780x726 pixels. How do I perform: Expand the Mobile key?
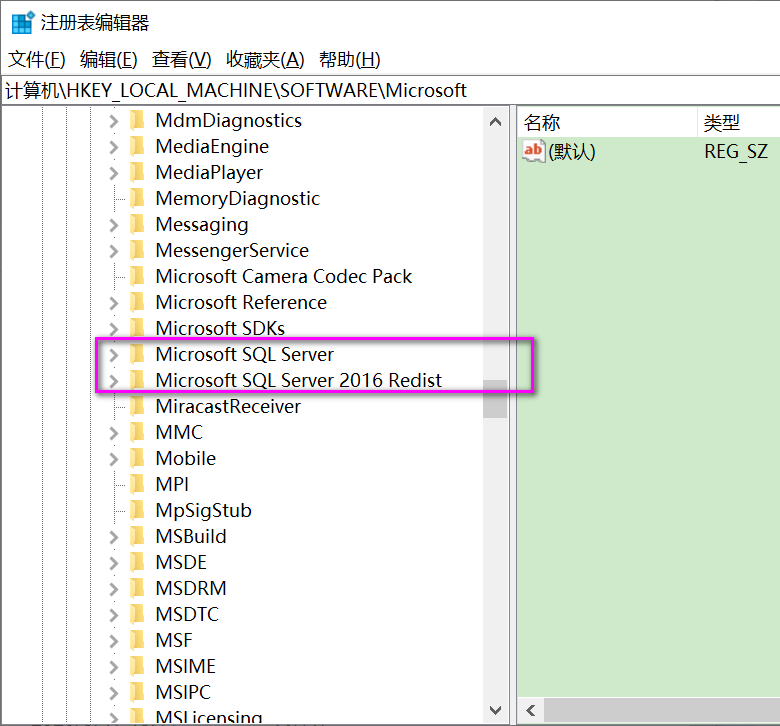click(x=114, y=459)
